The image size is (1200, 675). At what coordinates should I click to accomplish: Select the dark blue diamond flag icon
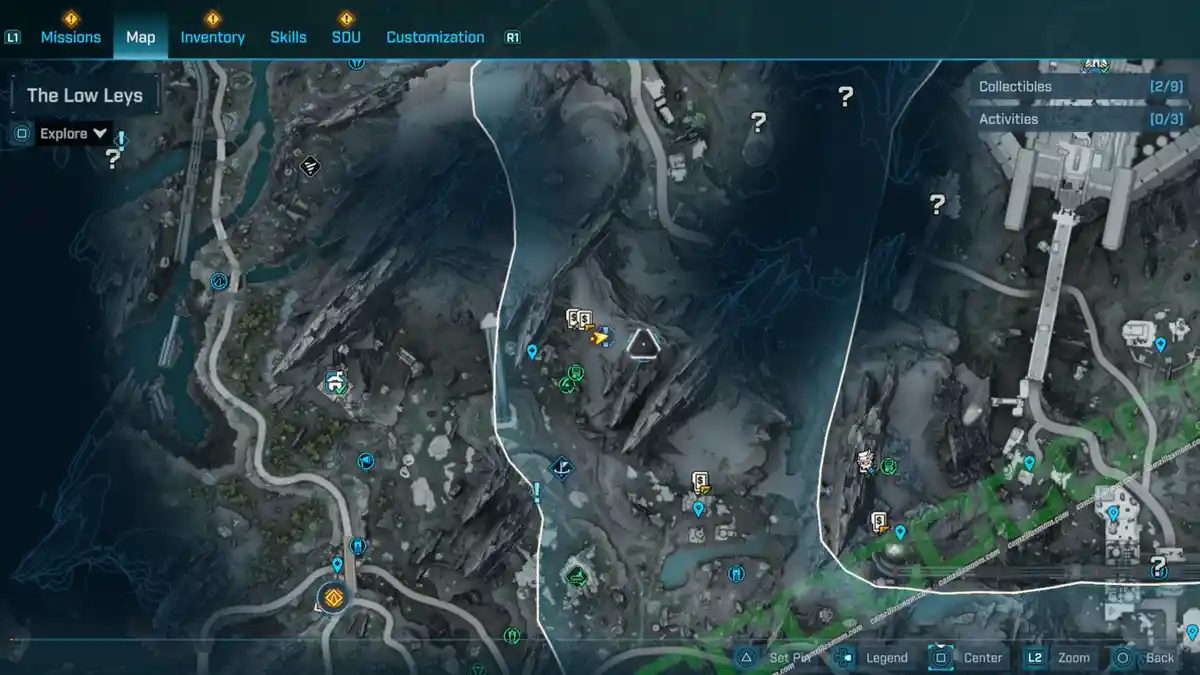(562, 467)
